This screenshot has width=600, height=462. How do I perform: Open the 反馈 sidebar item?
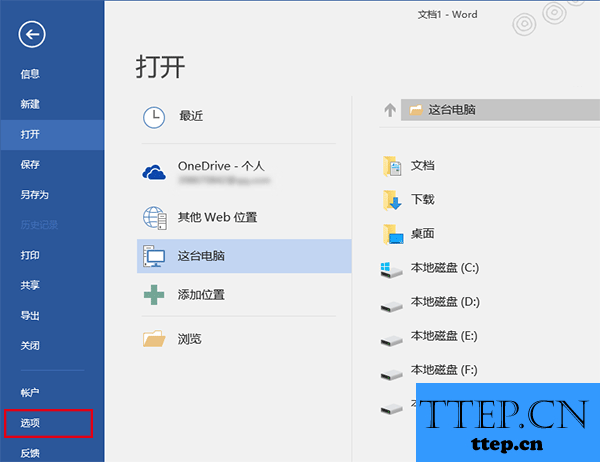click(x=30, y=453)
